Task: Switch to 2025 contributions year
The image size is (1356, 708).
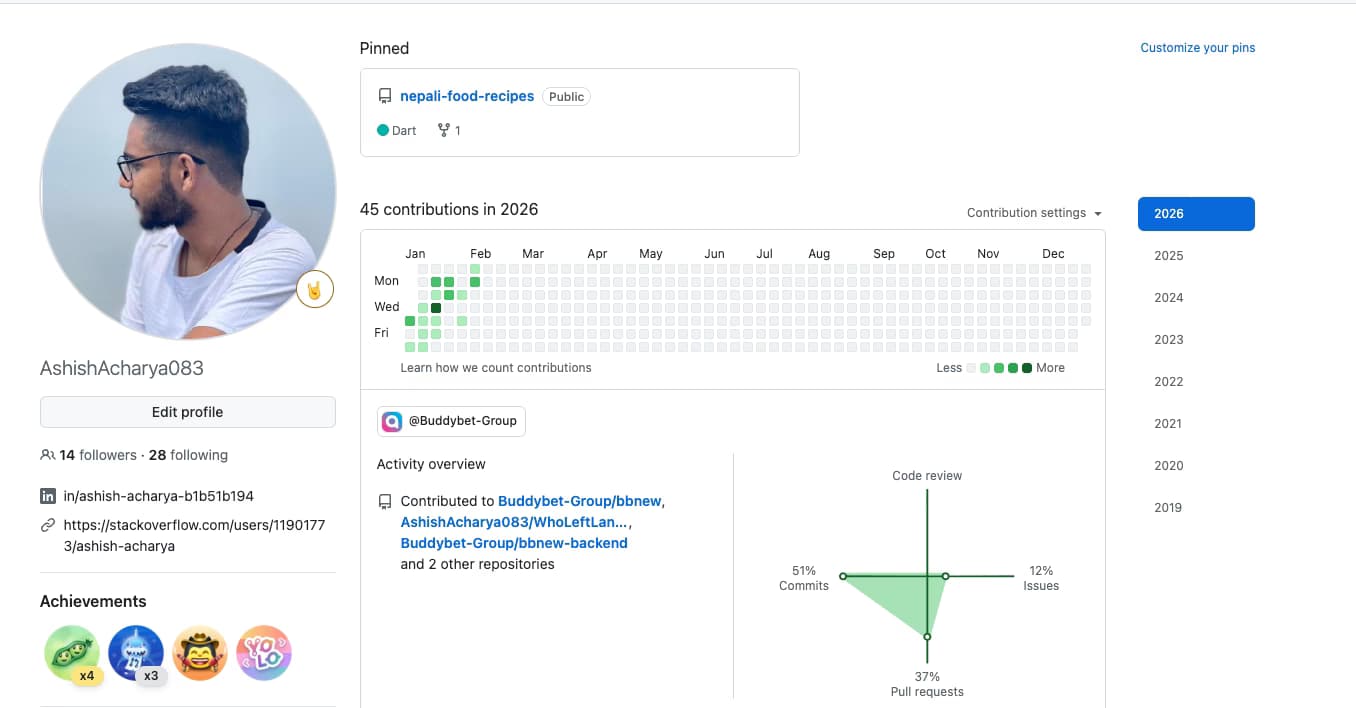Action: pyautogui.click(x=1168, y=256)
